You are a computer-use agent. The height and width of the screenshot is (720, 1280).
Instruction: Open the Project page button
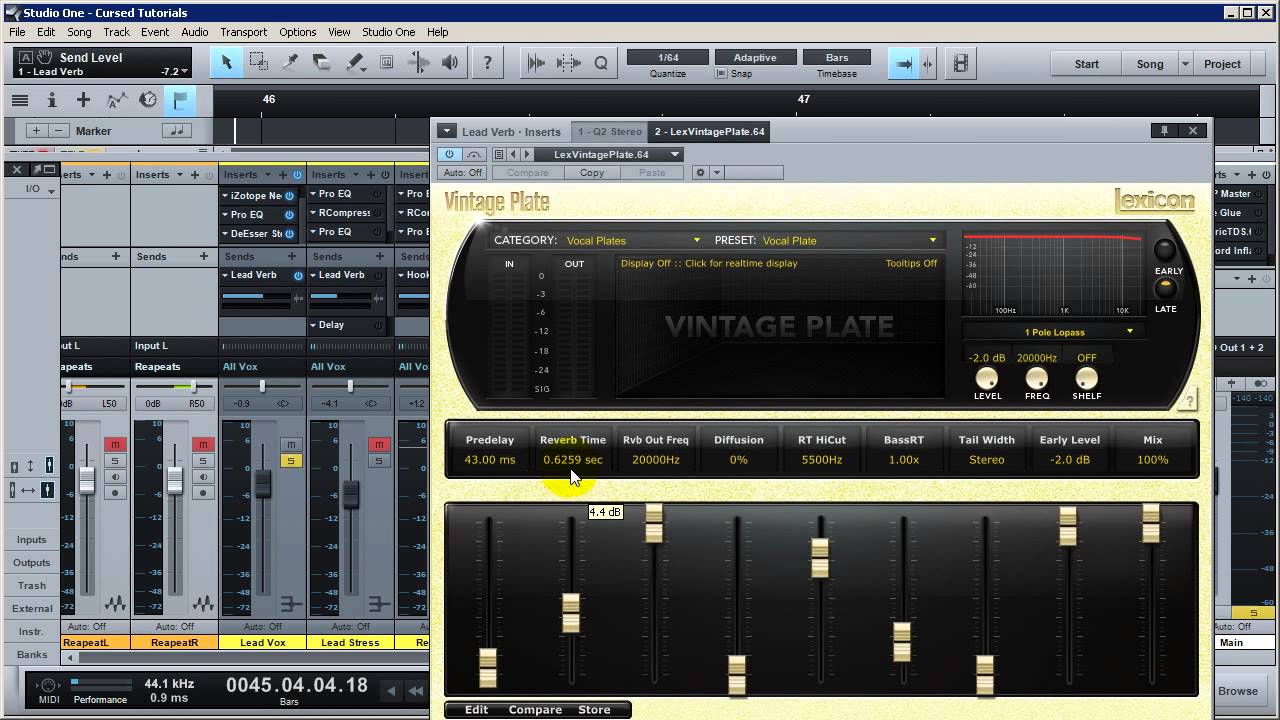pyautogui.click(x=1222, y=63)
